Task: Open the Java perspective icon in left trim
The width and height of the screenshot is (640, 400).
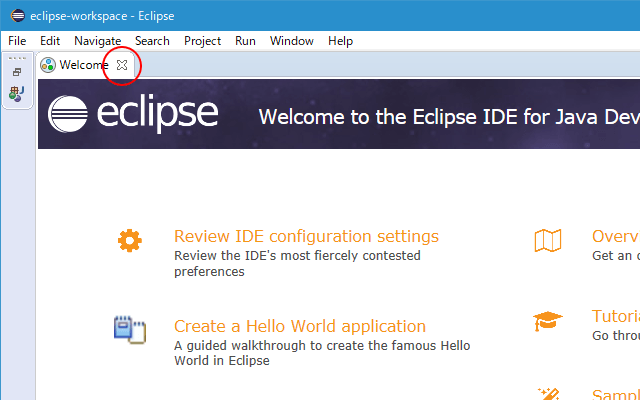Action: 17,94
